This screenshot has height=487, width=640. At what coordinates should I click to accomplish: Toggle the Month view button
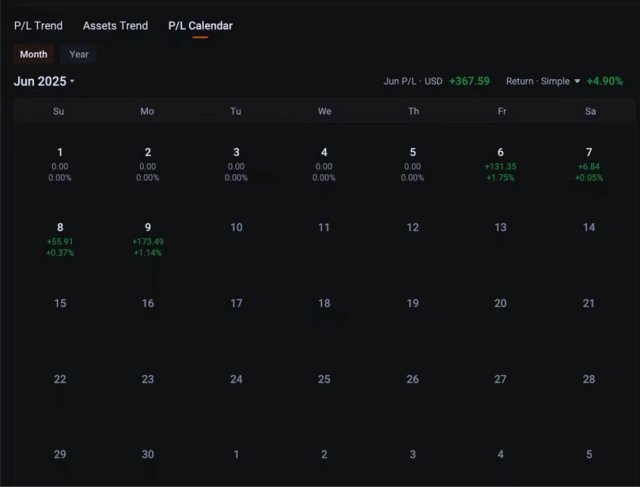pyautogui.click(x=33, y=54)
